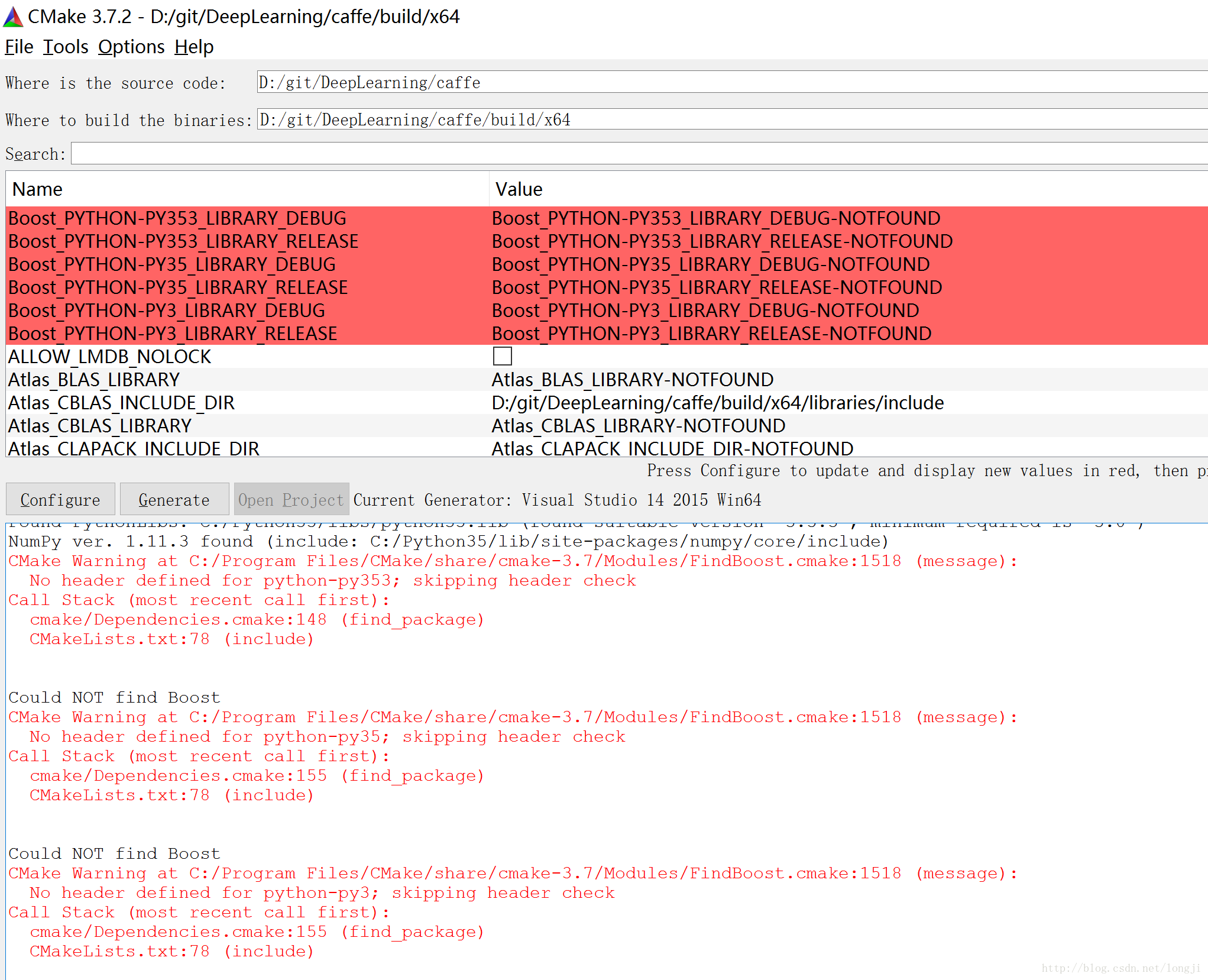1208x980 pixels.
Task: Toggle the ALLOW_LMDB_NOLOCK checkbox
Action: pos(502,357)
